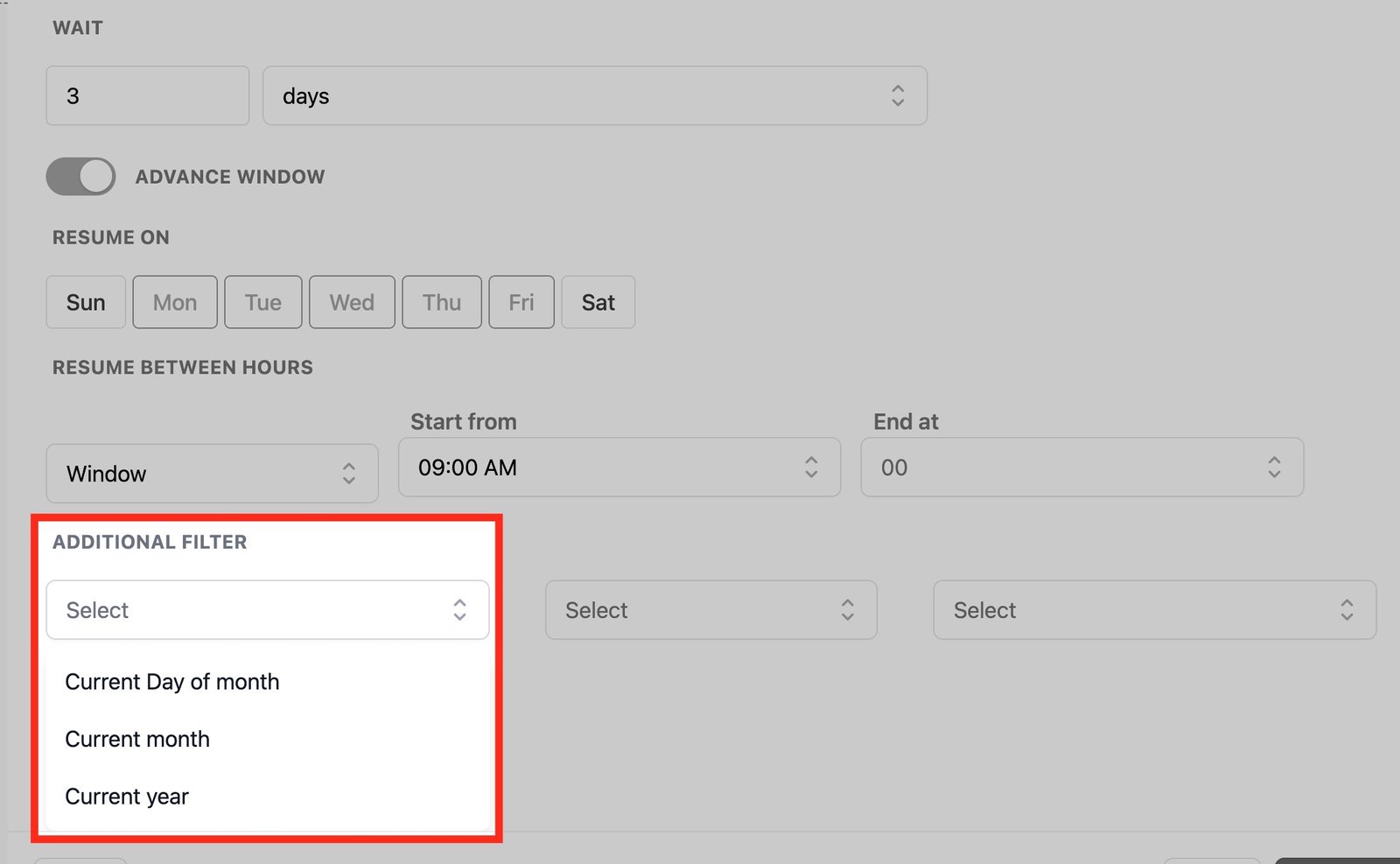Toggle Mon day button
This screenshot has height=864, width=1400.
tap(175, 303)
